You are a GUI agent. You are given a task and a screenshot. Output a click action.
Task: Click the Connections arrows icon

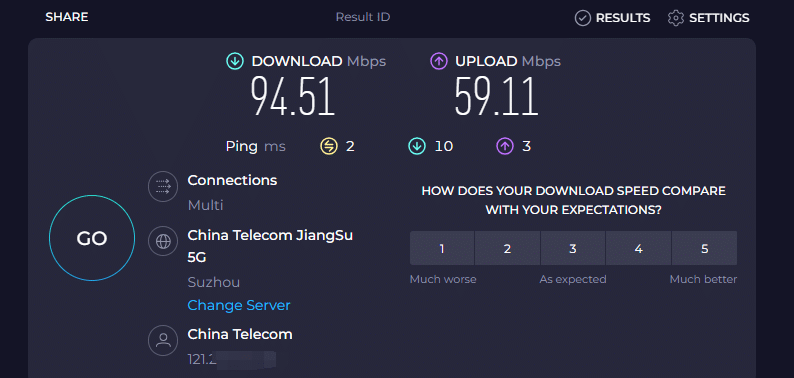(163, 186)
